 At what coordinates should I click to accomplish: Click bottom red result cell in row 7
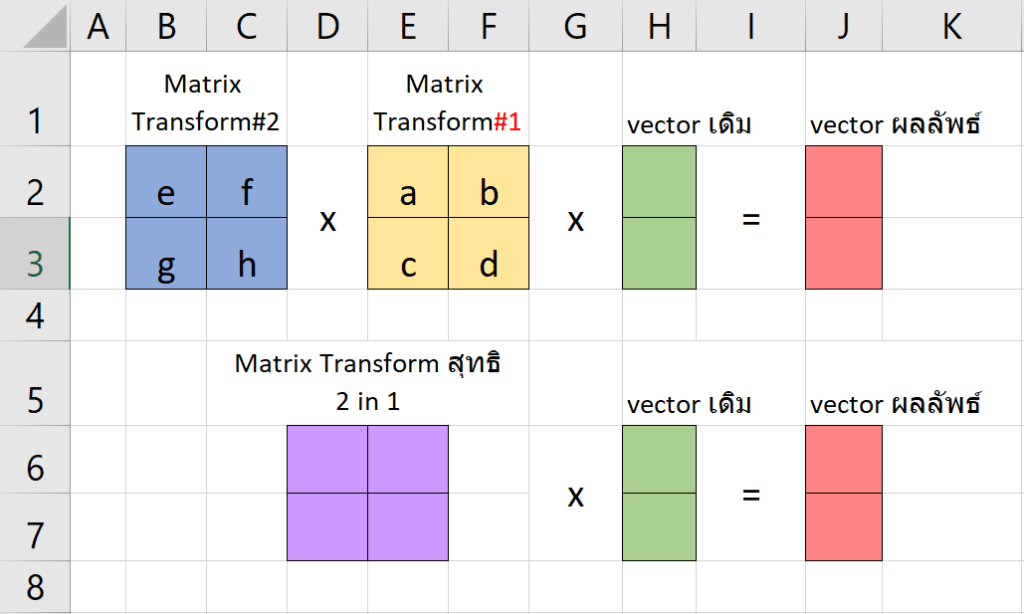(844, 527)
